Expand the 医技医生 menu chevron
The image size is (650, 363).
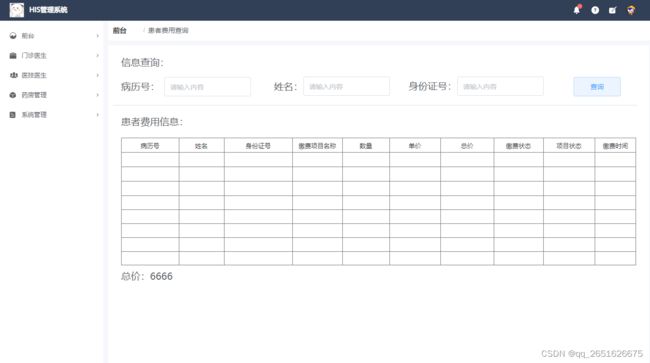point(98,75)
